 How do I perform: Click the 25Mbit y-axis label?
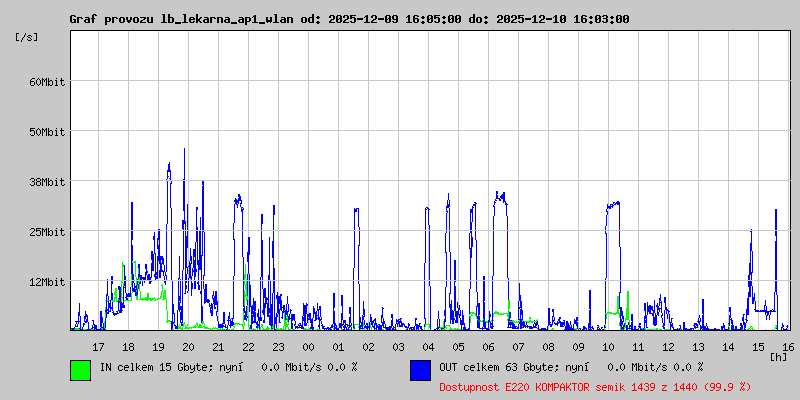tap(46, 232)
